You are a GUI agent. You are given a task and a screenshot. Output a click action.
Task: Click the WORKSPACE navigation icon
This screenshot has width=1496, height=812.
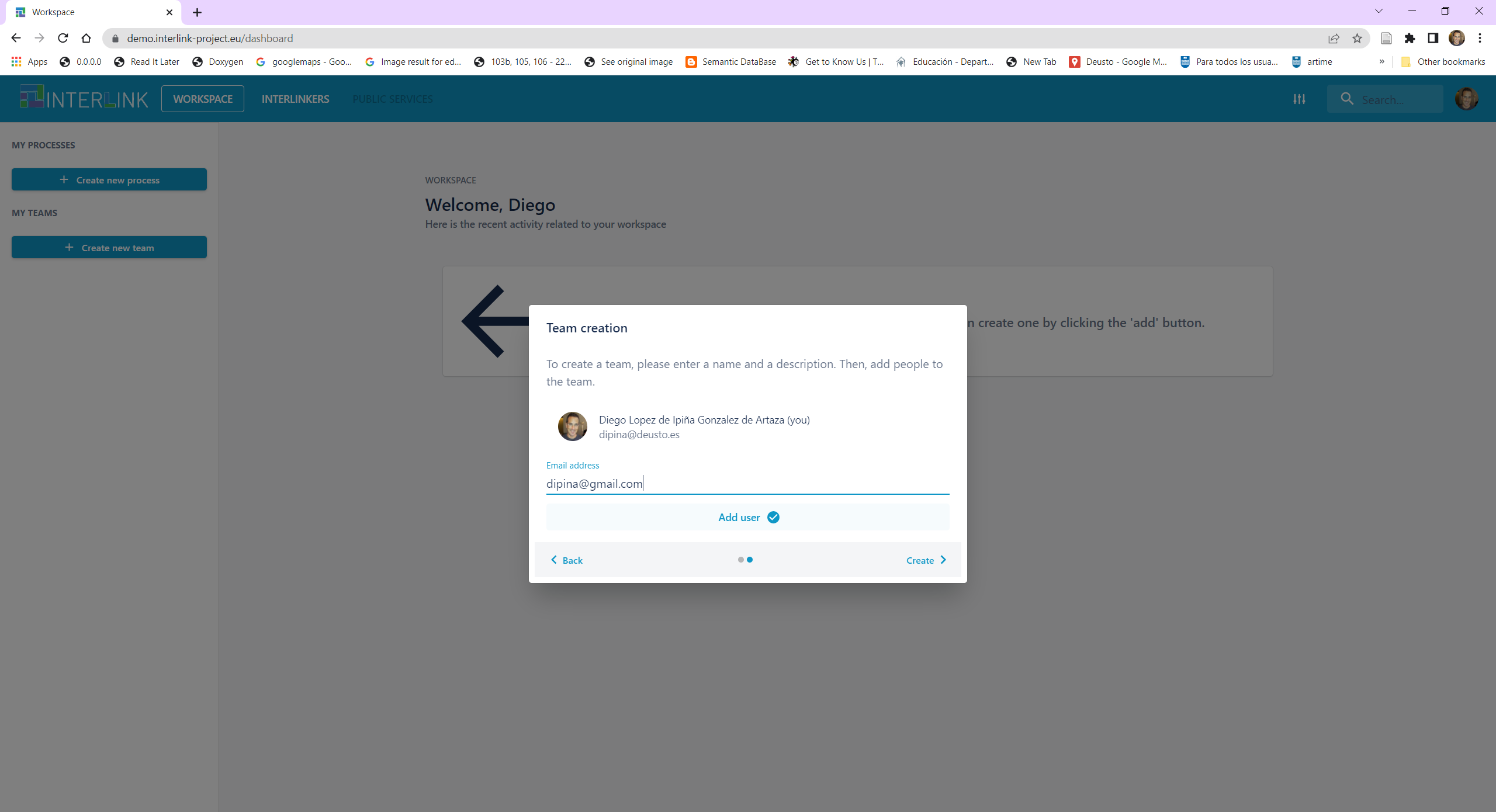pyautogui.click(x=202, y=99)
